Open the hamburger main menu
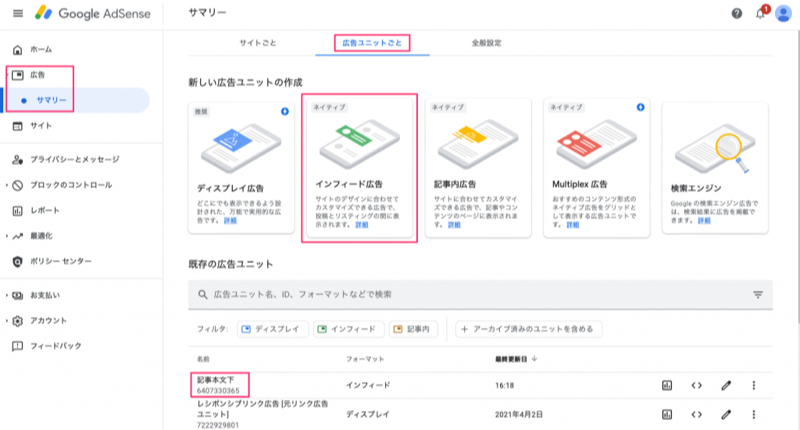The height and width of the screenshot is (430, 800). (18, 13)
